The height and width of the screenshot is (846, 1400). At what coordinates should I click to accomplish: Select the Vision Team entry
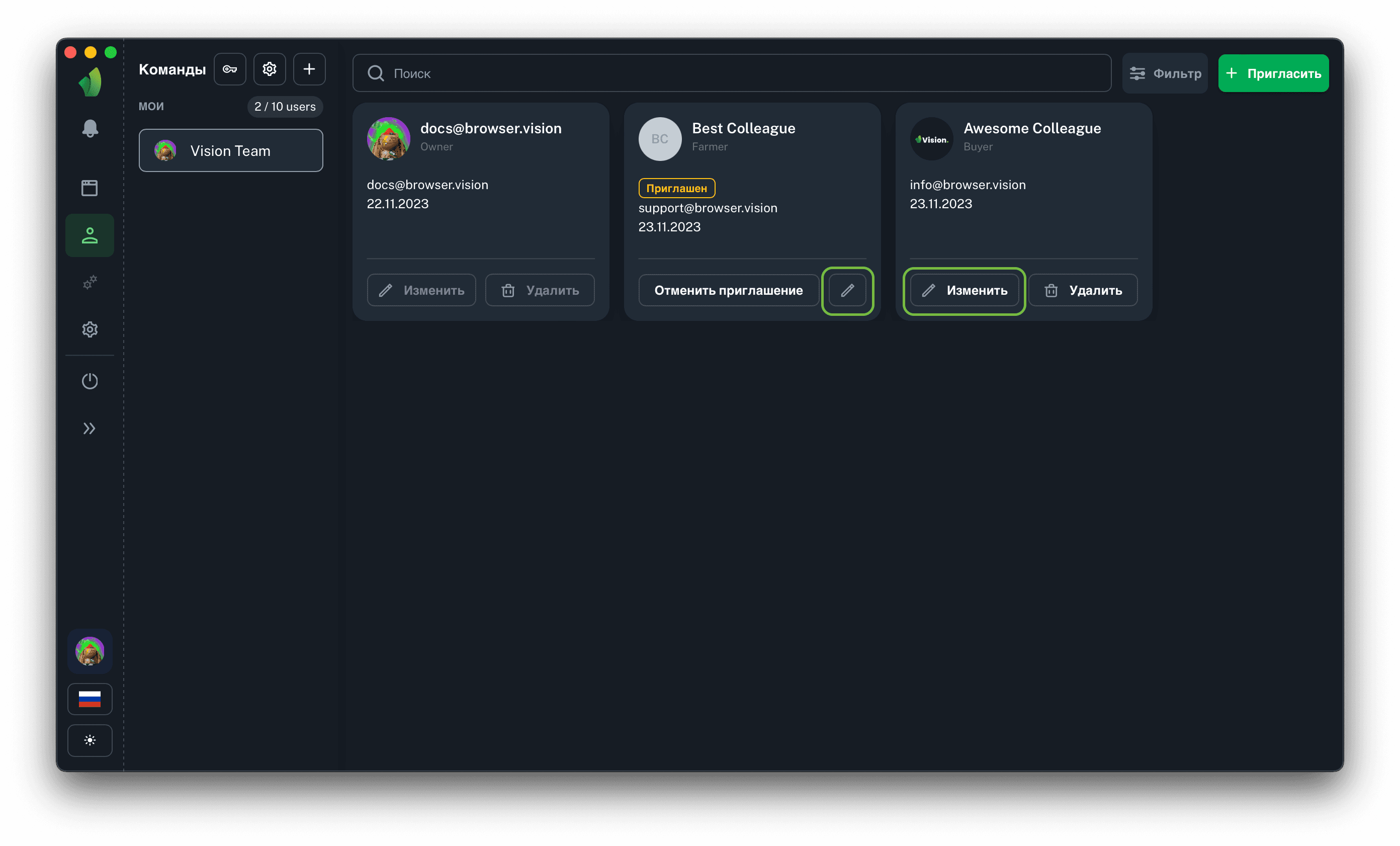click(x=231, y=150)
